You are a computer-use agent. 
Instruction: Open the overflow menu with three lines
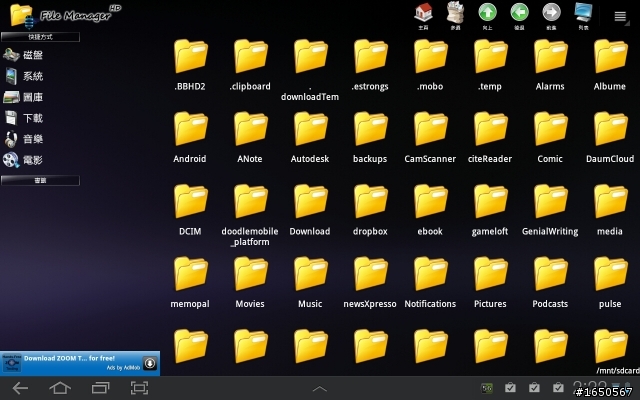point(620,16)
